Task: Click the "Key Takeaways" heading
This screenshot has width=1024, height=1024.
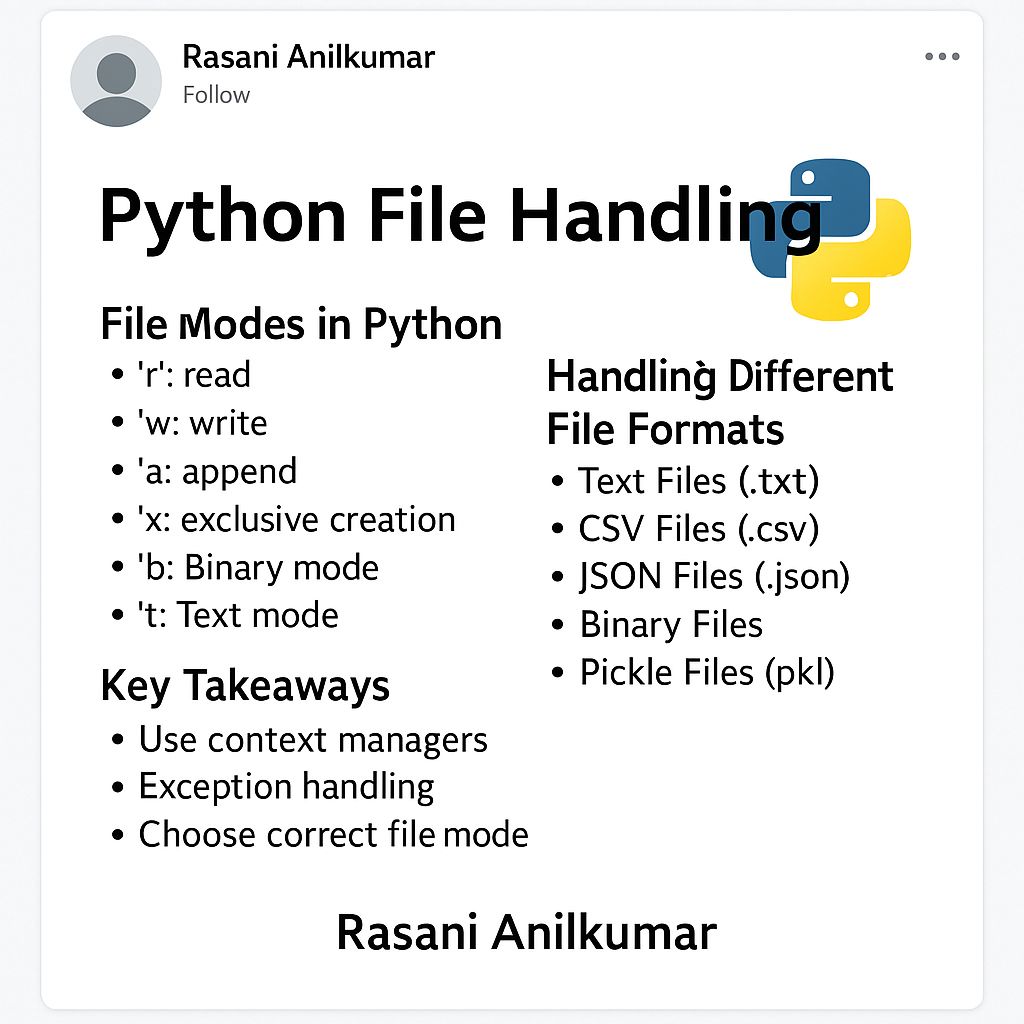Action: tap(245, 686)
